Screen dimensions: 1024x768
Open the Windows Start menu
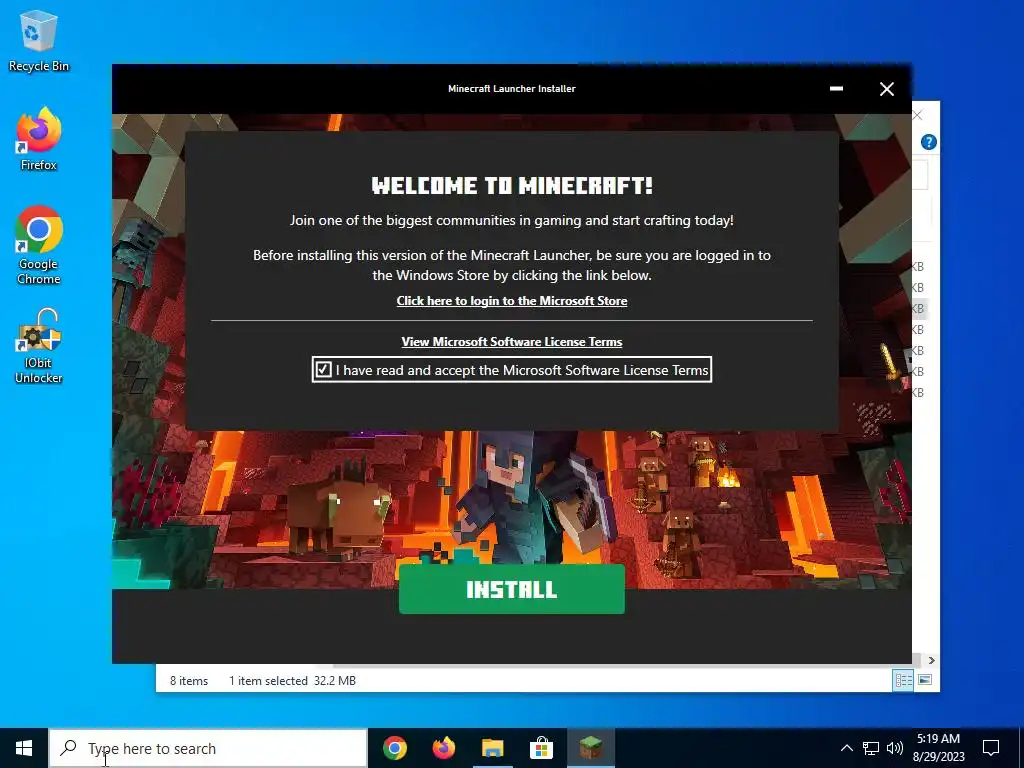pos(24,748)
